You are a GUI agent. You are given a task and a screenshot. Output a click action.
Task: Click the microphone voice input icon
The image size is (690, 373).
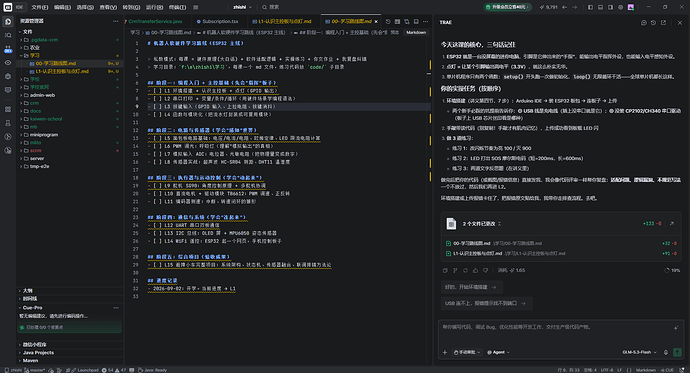(666, 352)
